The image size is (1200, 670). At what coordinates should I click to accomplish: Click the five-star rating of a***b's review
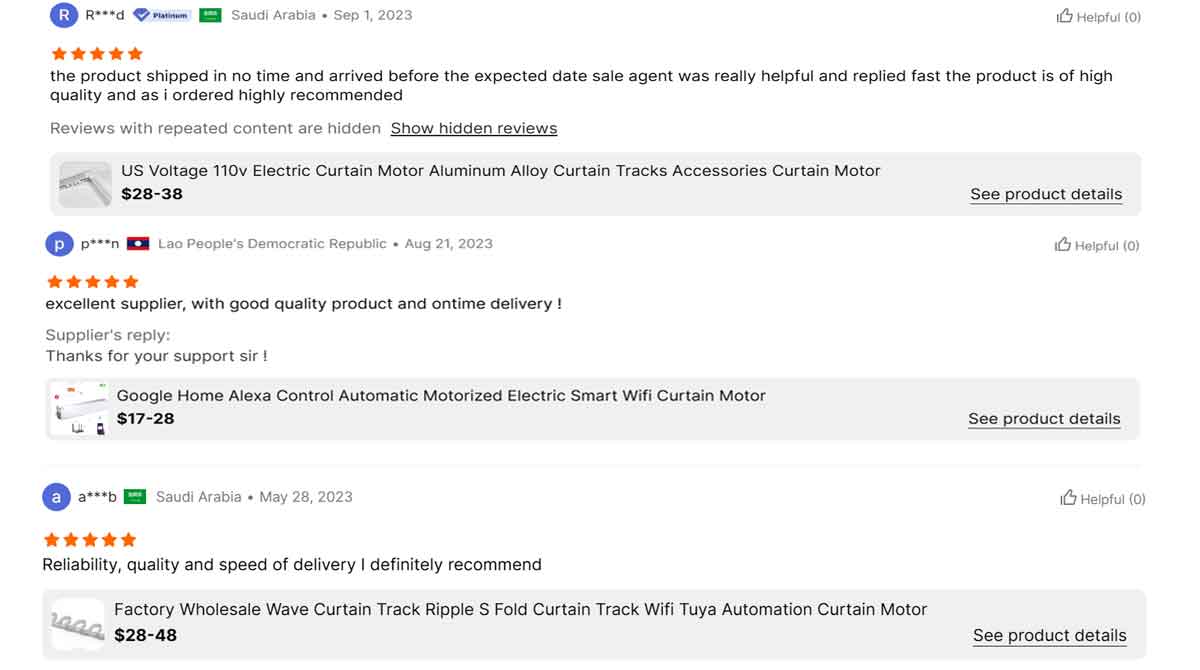point(89,540)
